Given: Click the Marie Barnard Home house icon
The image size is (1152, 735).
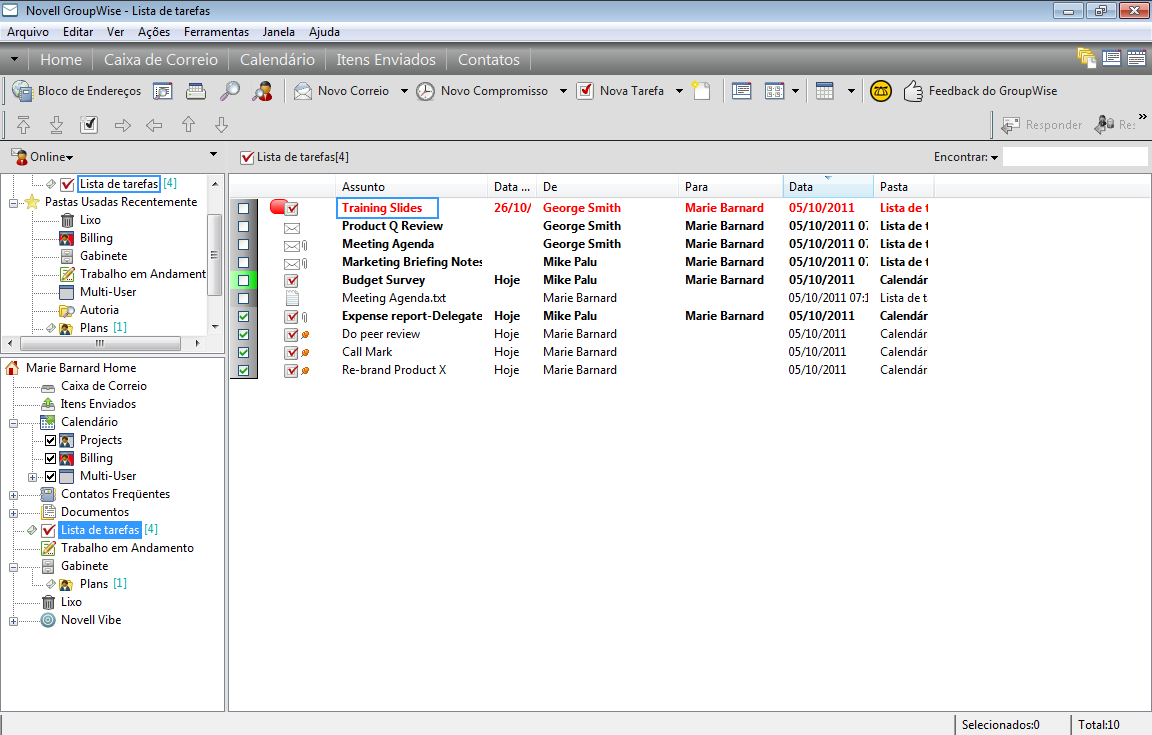Looking at the screenshot, I should pos(12,368).
